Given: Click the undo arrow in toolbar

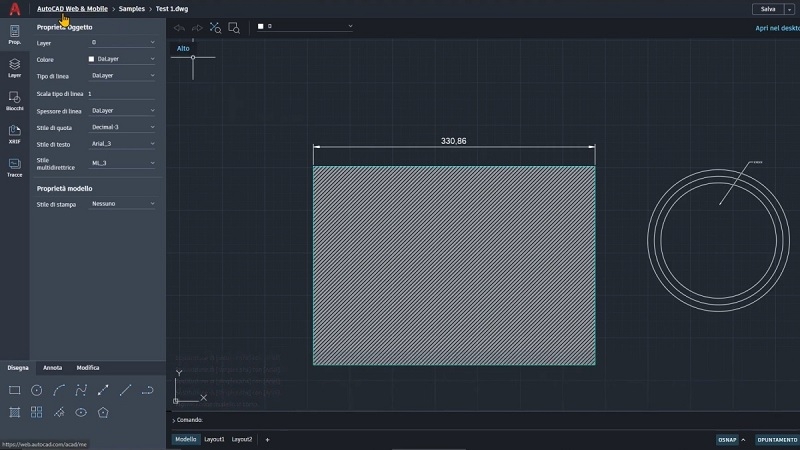Looking at the screenshot, I should click(x=179, y=28).
